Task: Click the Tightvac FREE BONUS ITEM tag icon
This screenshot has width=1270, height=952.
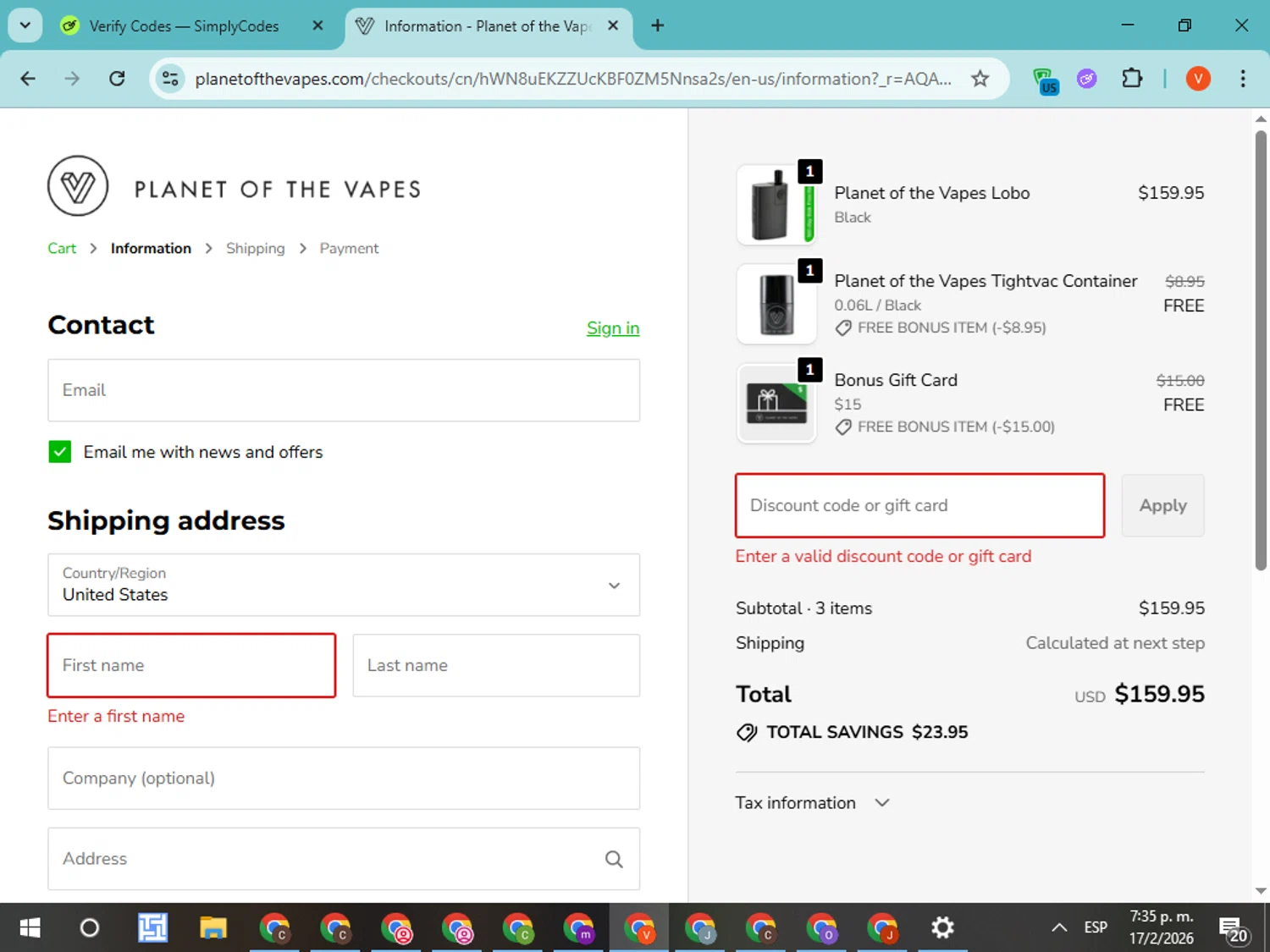Action: pos(843,328)
